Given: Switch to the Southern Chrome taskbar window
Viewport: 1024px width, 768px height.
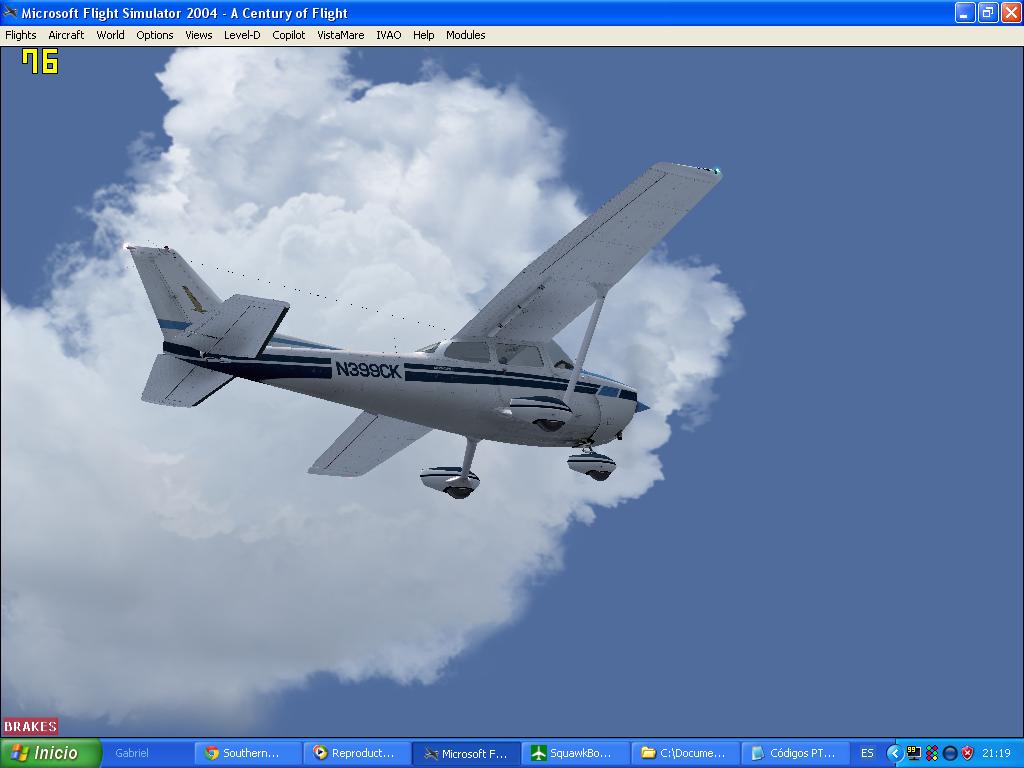Looking at the screenshot, I should (x=249, y=754).
